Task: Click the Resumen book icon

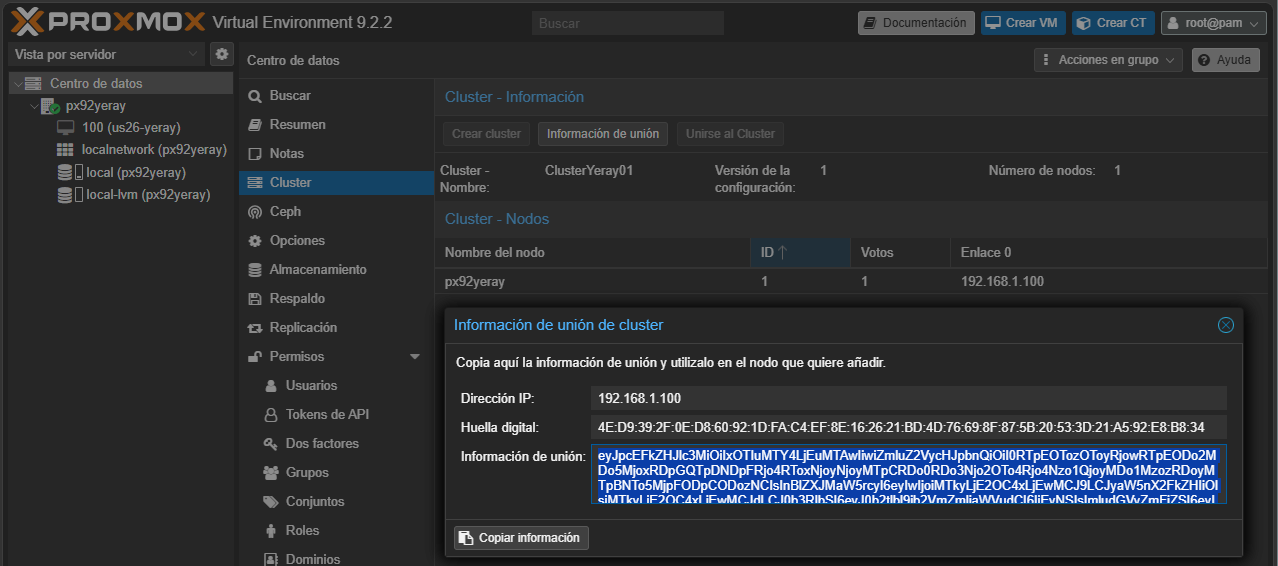Action: (254, 125)
